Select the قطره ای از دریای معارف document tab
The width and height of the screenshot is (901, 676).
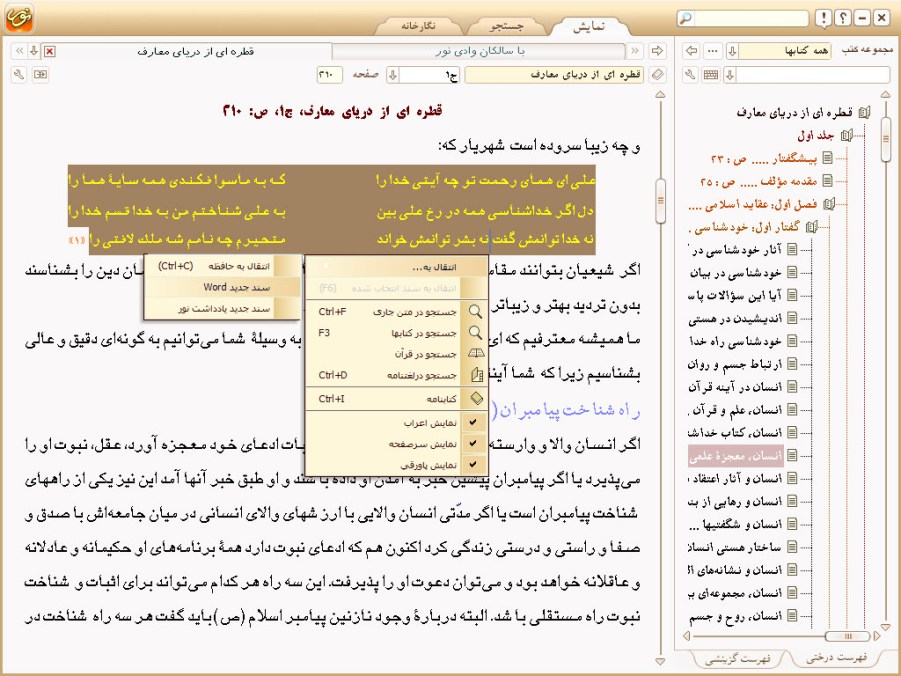point(195,51)
